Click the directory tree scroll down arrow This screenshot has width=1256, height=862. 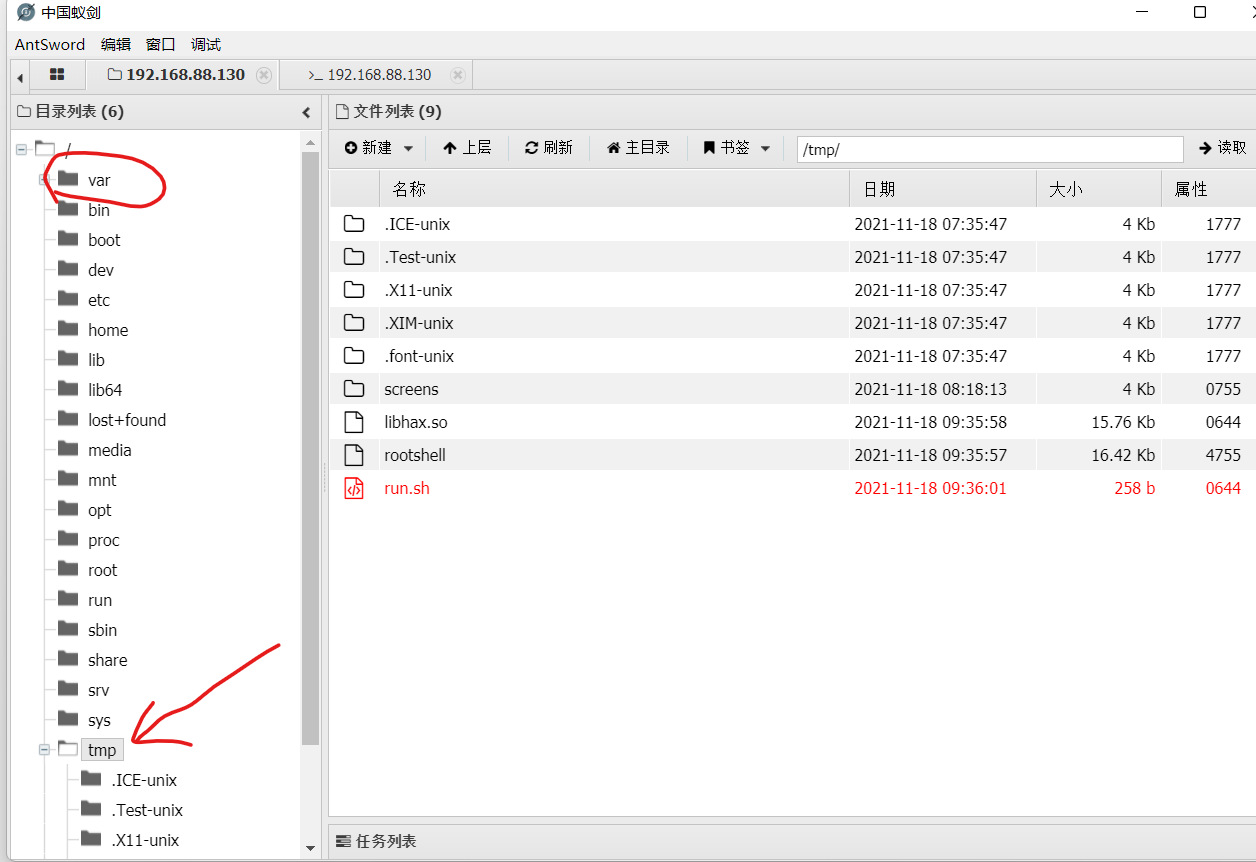click(x=310, y=848)
